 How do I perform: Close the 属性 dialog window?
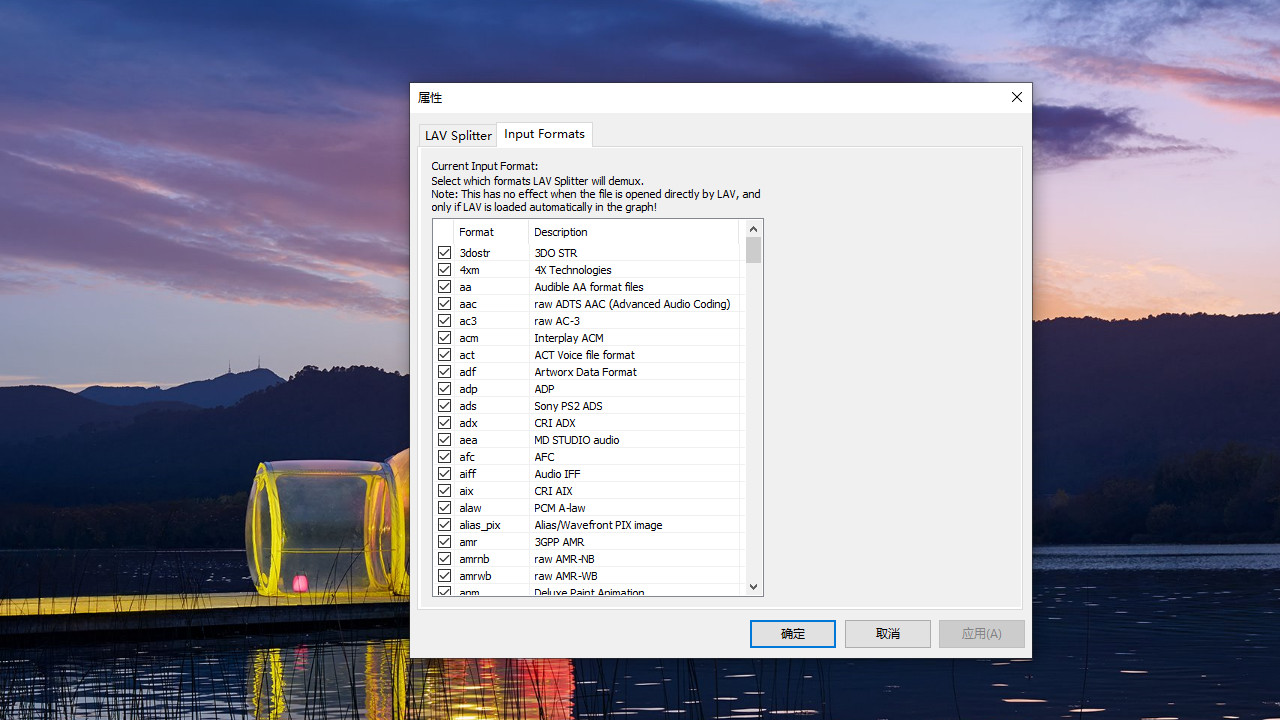(x=1016, y=97)
